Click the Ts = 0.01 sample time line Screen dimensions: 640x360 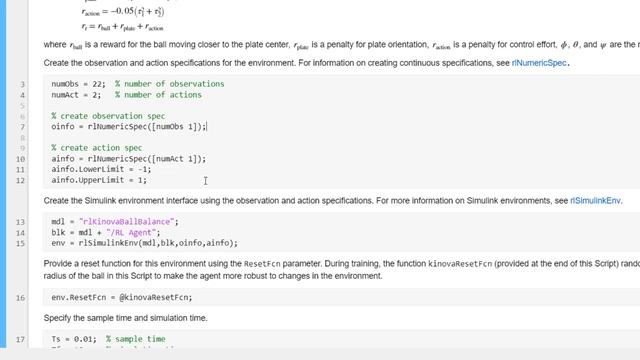tap(108, 339)
